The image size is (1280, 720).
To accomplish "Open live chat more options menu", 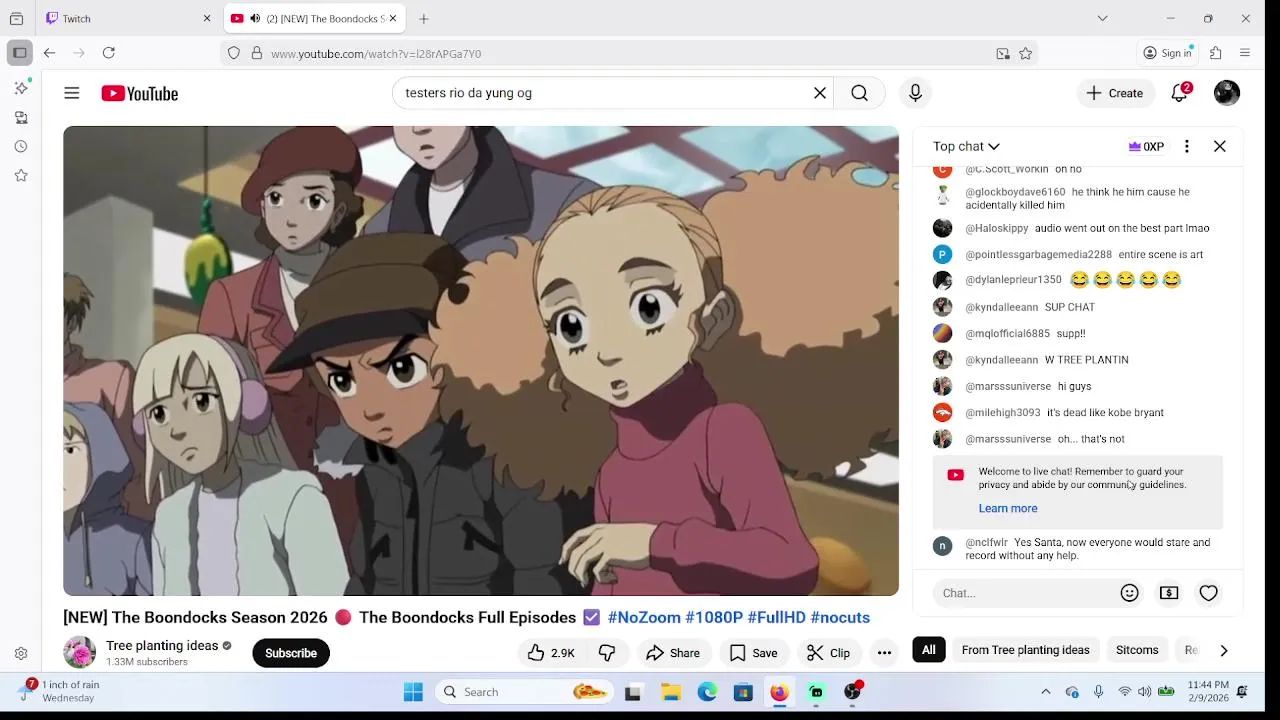I will click(1187, 146).
